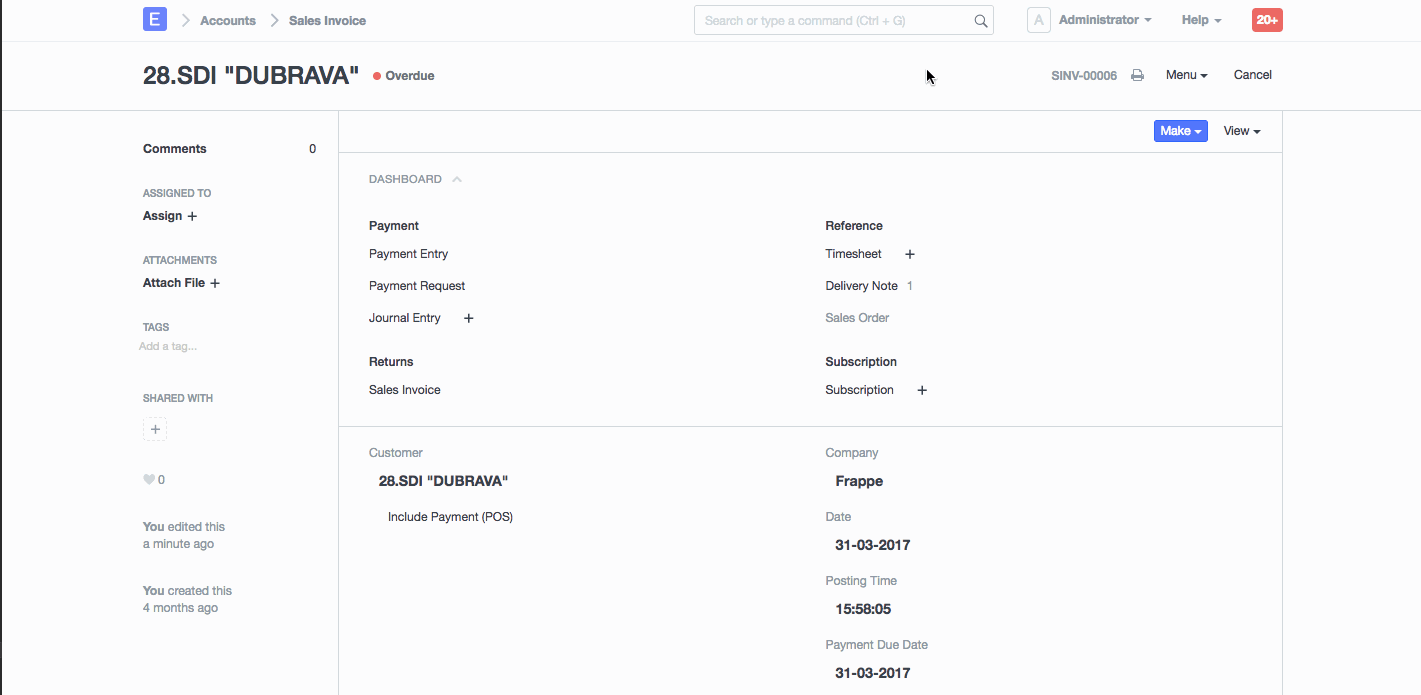Open the 20+ notifications badge
This screenshot has height=695, width=1421.
pyautogui.click(x=1267, y=20)
